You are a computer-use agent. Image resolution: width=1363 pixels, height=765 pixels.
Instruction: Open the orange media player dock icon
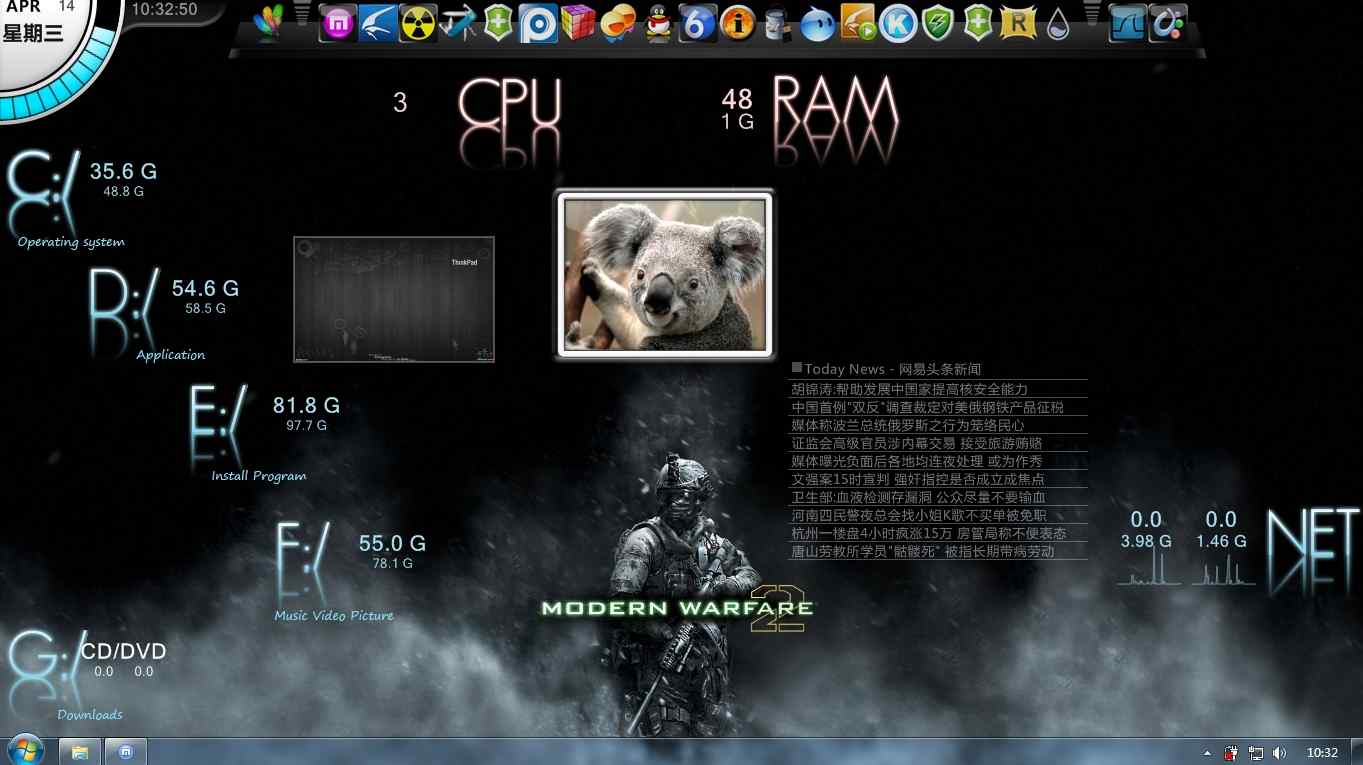click(858, 23)
